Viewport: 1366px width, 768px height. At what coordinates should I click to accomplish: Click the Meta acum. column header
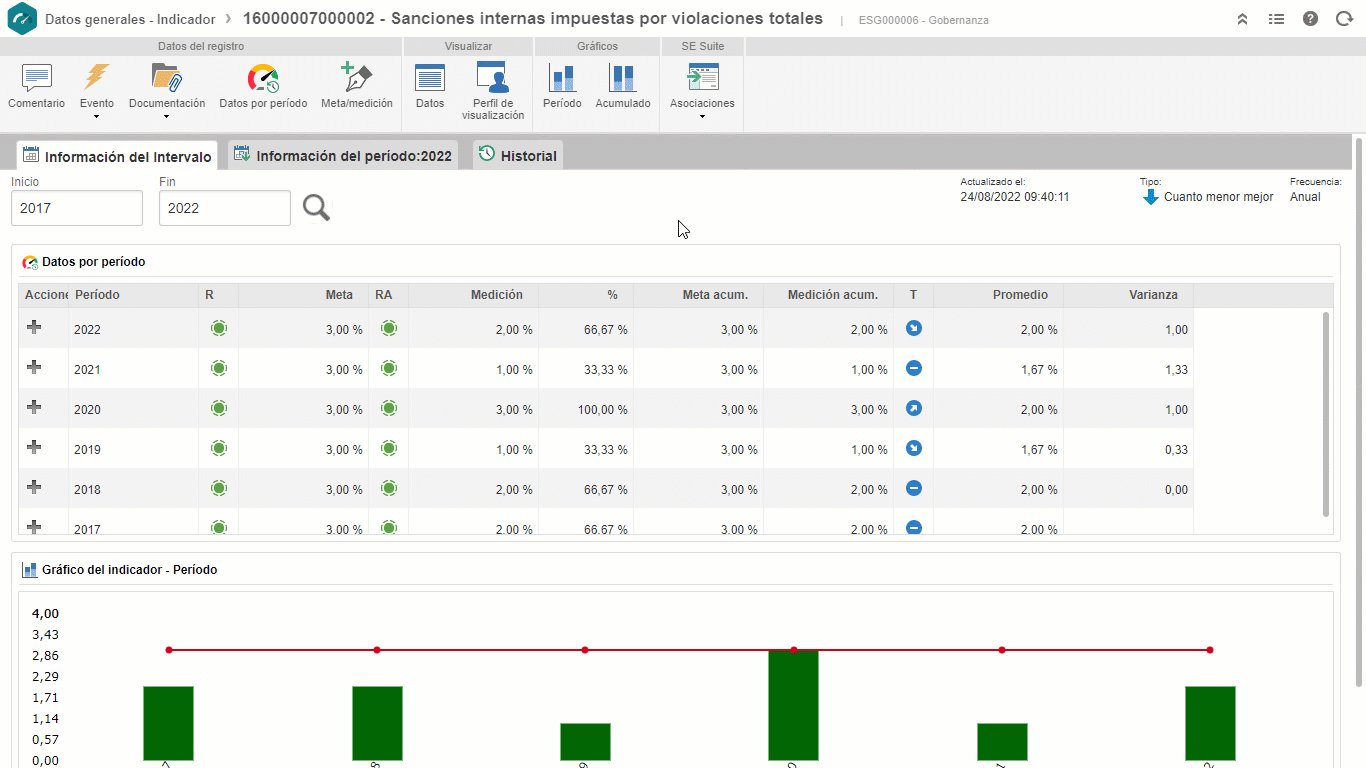tap(698, 295)
